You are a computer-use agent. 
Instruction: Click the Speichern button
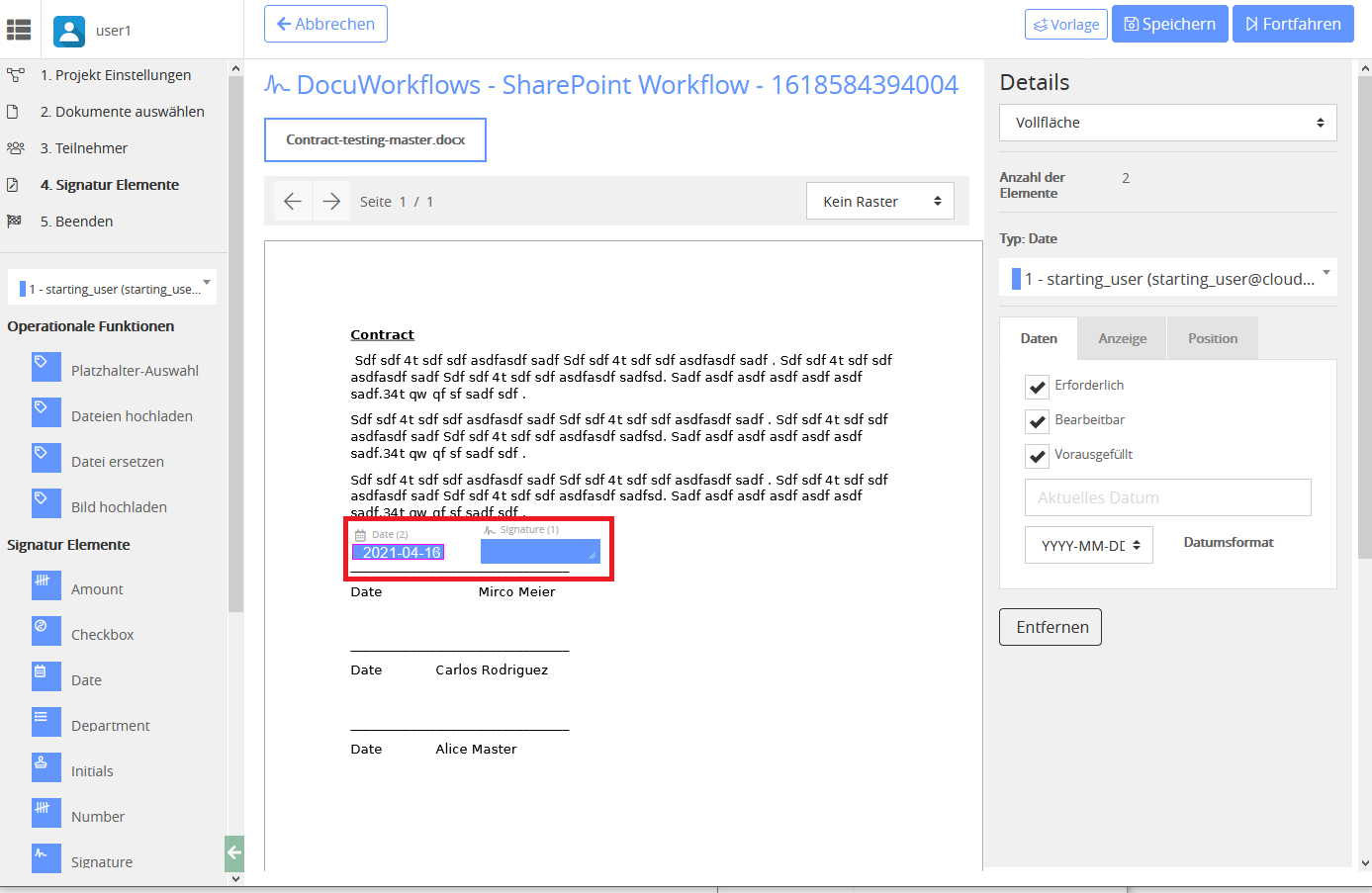click(x=1169, y=23)
